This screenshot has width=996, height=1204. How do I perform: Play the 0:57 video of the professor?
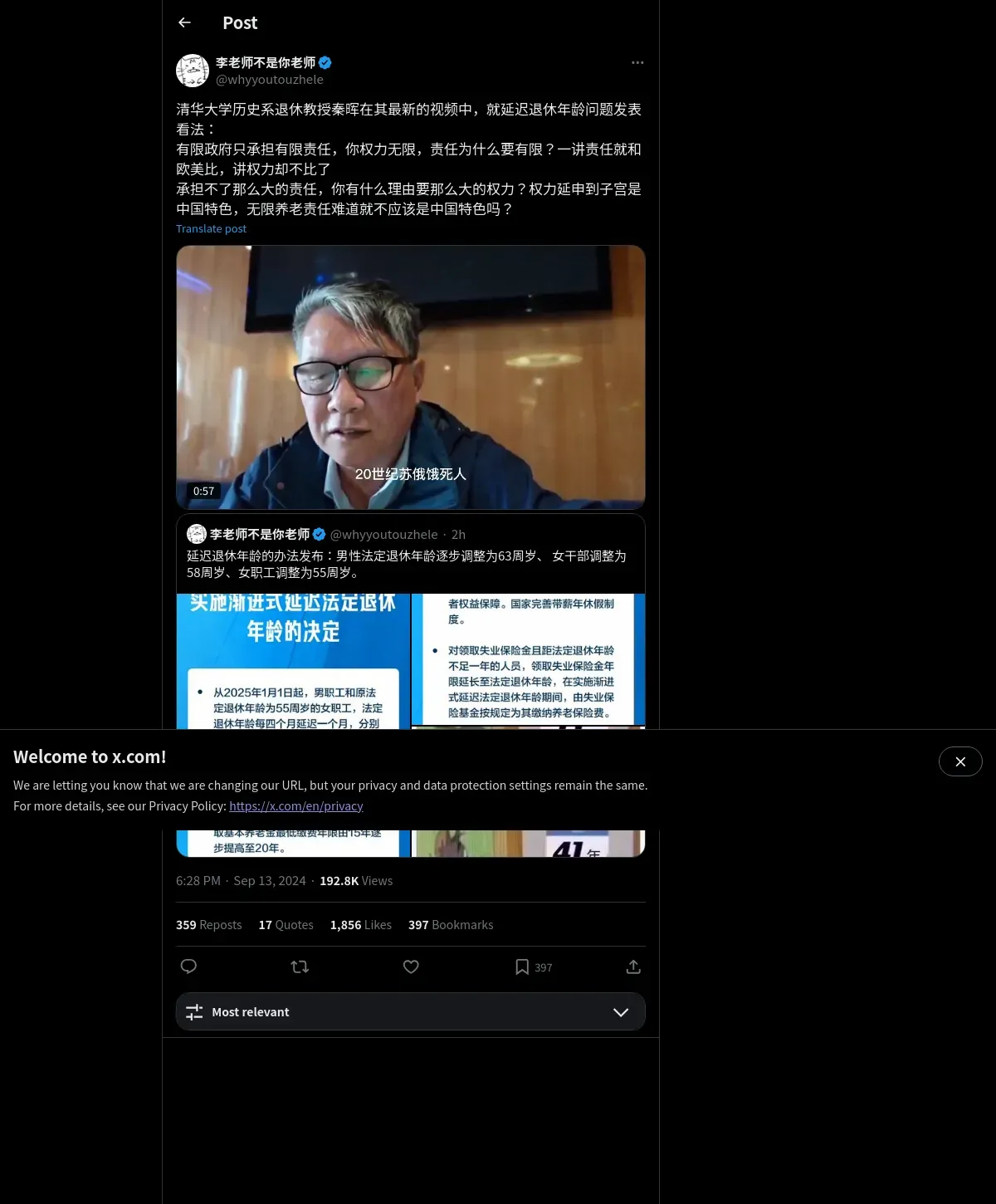[411, 377]
